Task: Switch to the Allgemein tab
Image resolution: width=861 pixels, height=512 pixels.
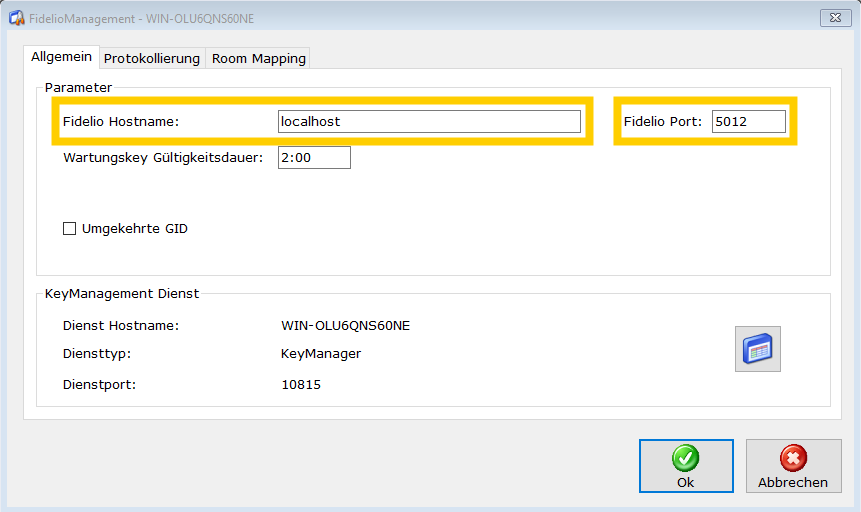Action: click(62, 58)
